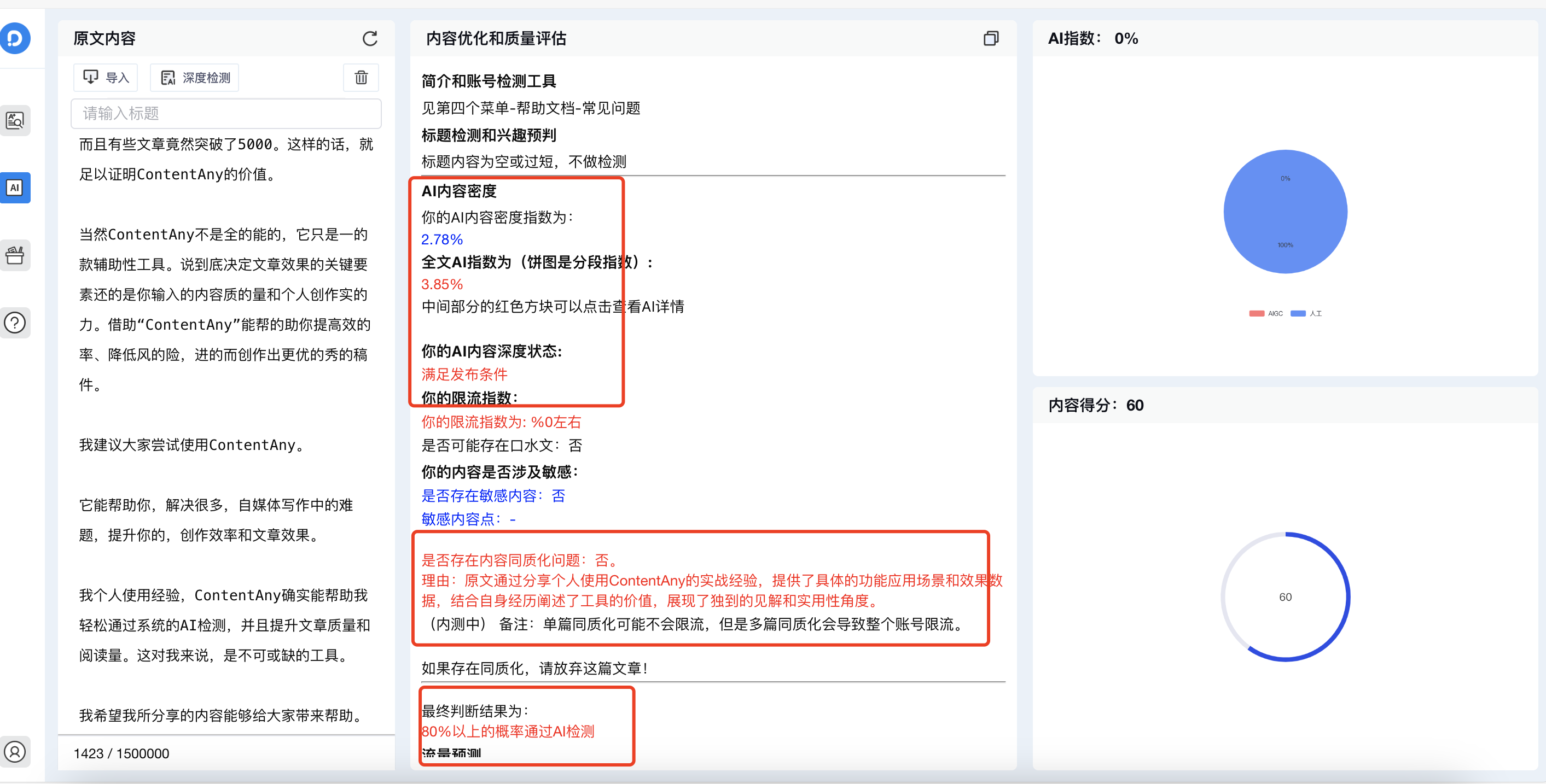Click the 人工 legend color swatch
1546x784 pixels.
tap(1298, 314)
